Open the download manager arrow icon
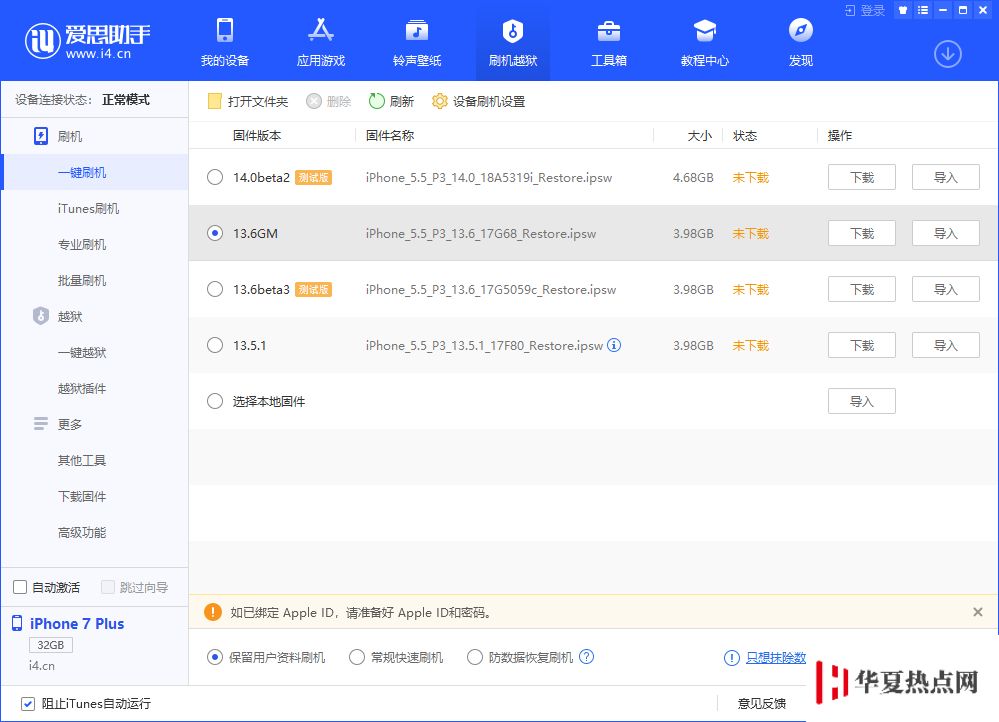Image resolution: width=999 pixels, height=722 pixels. point(947,54)
